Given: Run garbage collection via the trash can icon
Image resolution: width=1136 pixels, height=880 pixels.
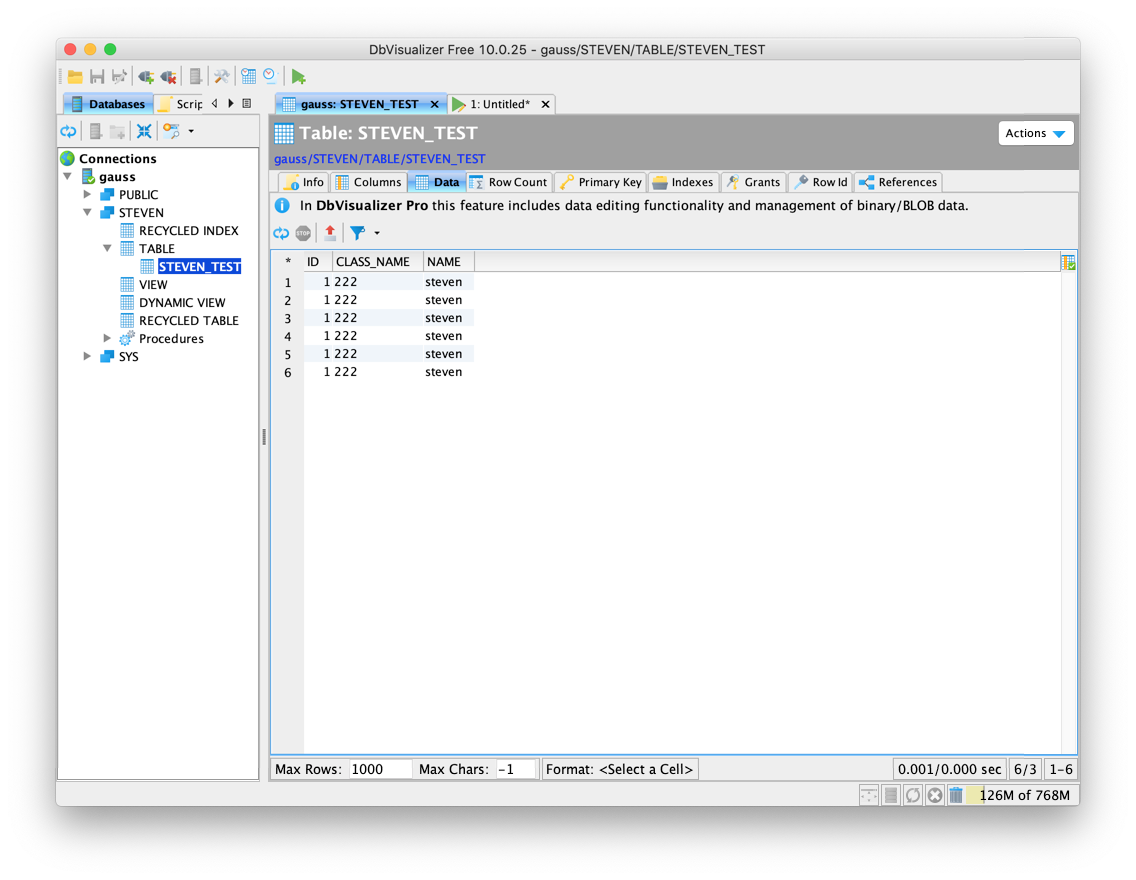Looking at the screenshot, I should 956,795.
